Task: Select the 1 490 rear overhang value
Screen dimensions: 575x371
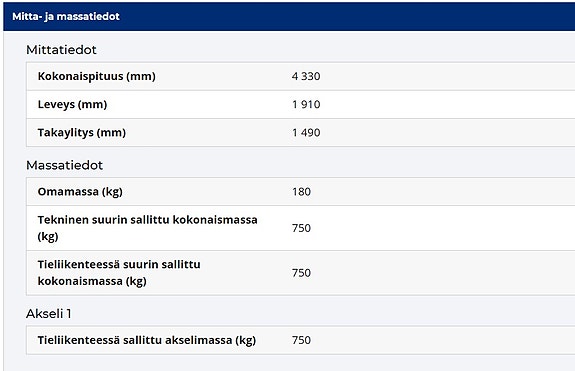Action: click(x=306, y=133)
